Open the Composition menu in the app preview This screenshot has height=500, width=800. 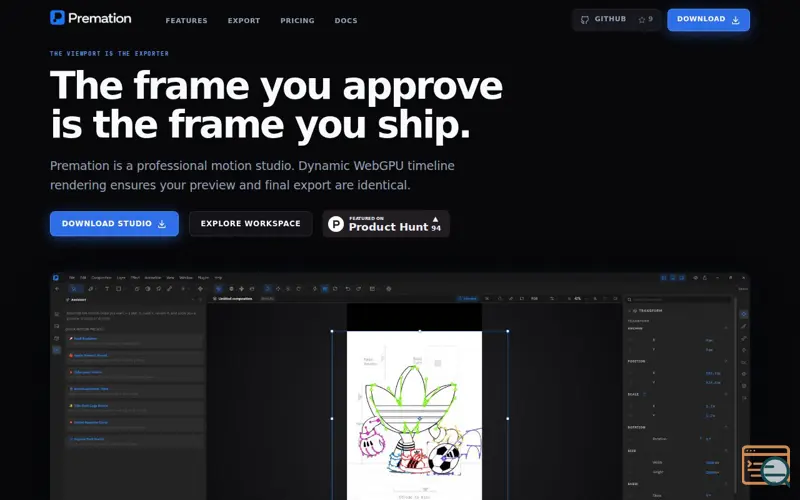tap(101, 278)
